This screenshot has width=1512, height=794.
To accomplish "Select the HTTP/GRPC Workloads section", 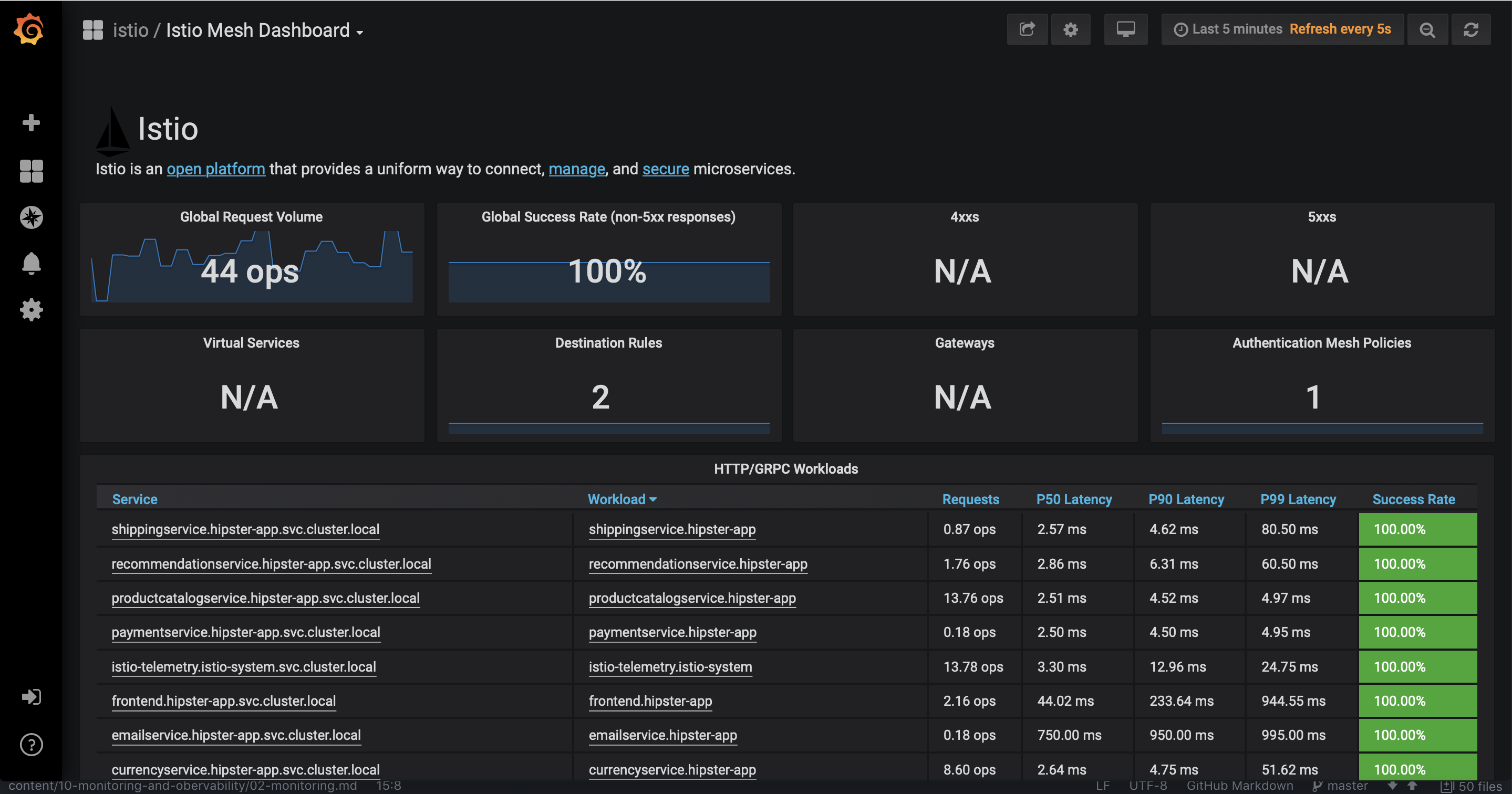I will (783, 468).
